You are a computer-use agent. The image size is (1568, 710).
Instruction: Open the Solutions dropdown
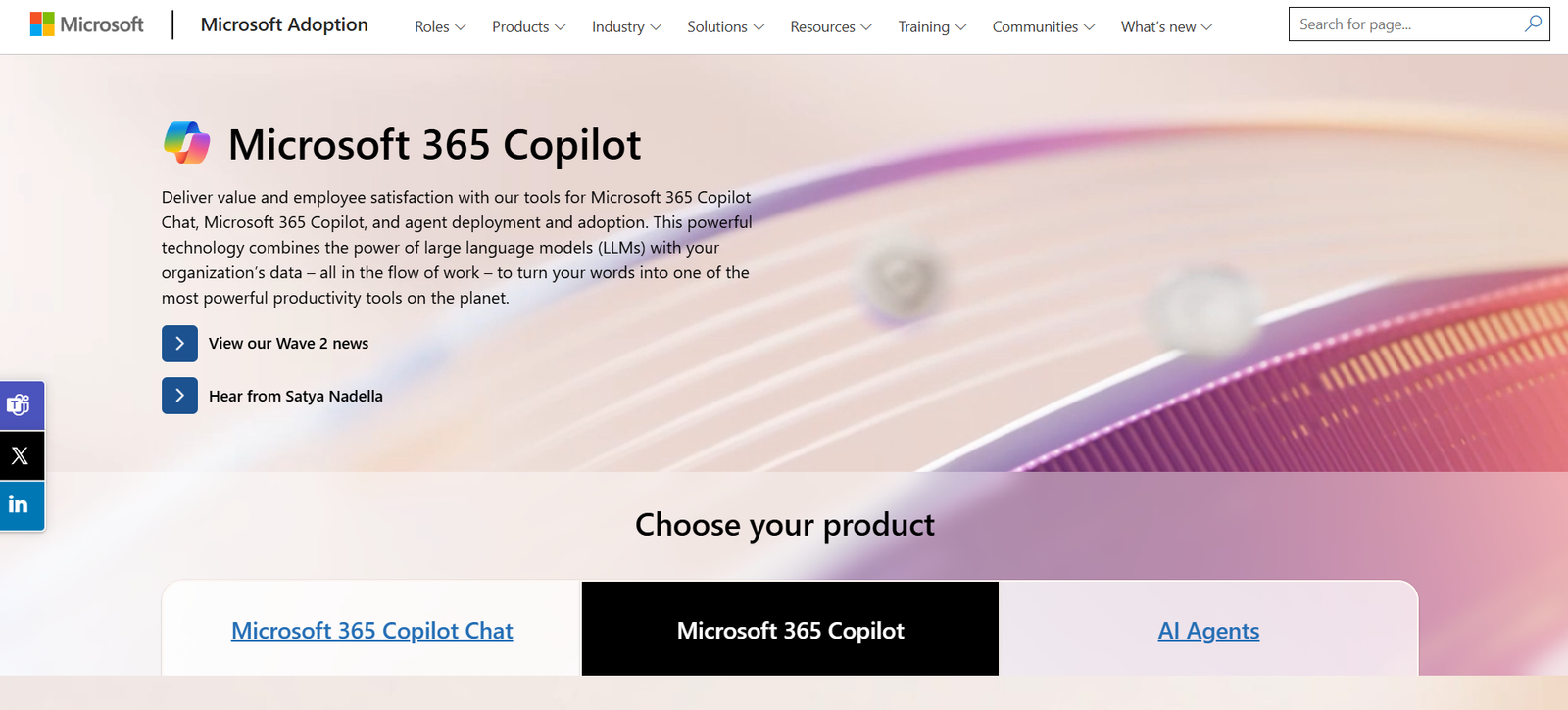(725, 27)
